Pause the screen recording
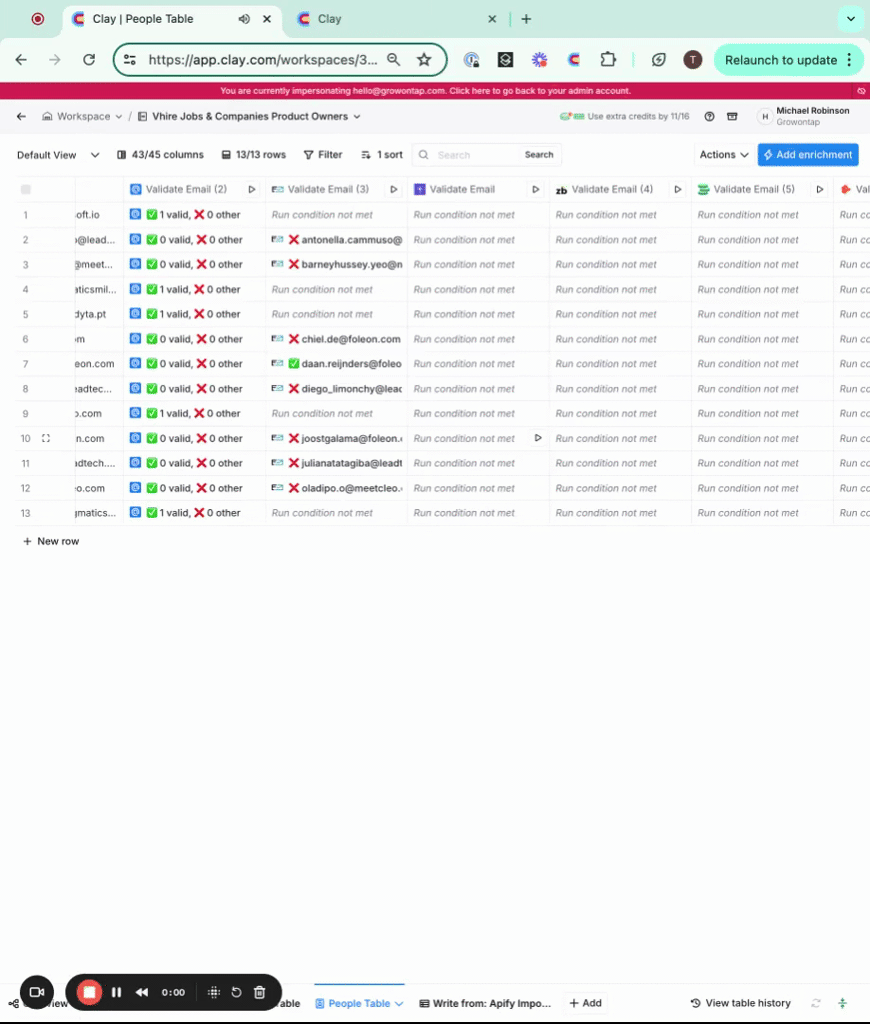The width and height of the screenshot is (870, 1024). [116, 992]
